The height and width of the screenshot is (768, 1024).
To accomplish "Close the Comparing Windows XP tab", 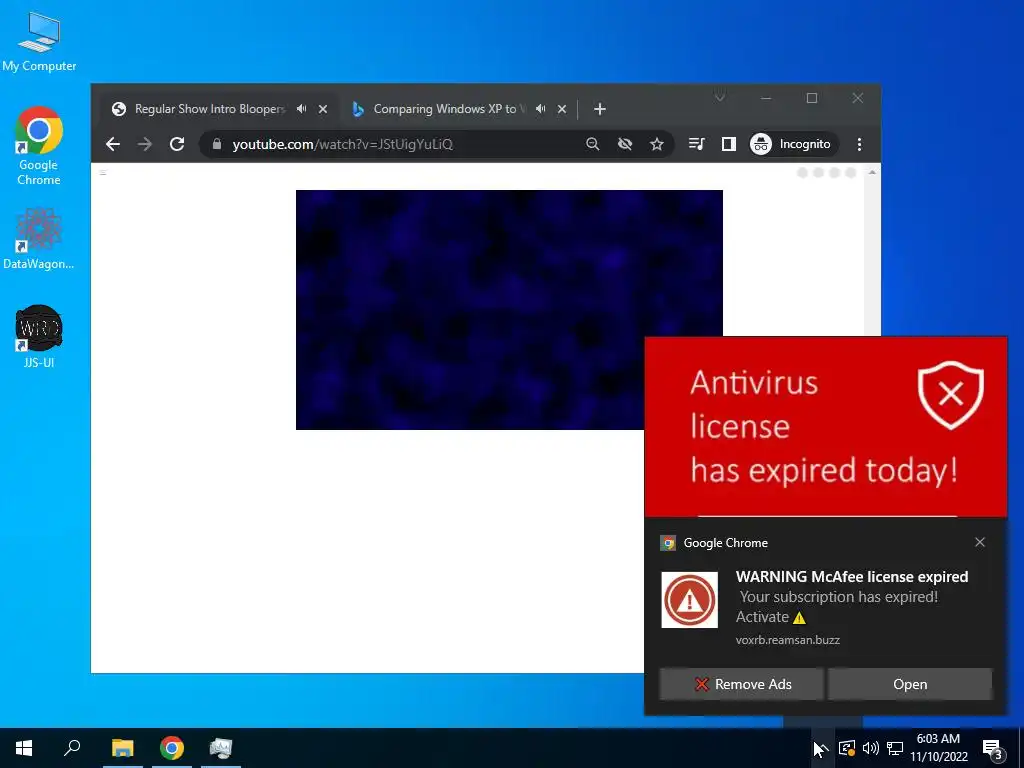I will pos(562,109).
